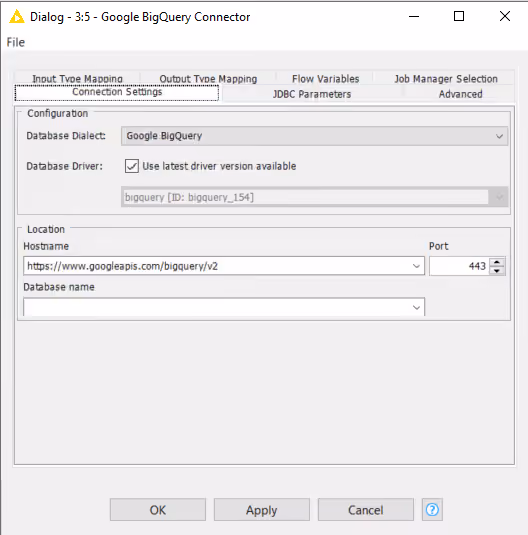Viewport: 528px width, 535px height.
Task: Open the bigquery driver version dropdown
Action: tap(499, 197)
